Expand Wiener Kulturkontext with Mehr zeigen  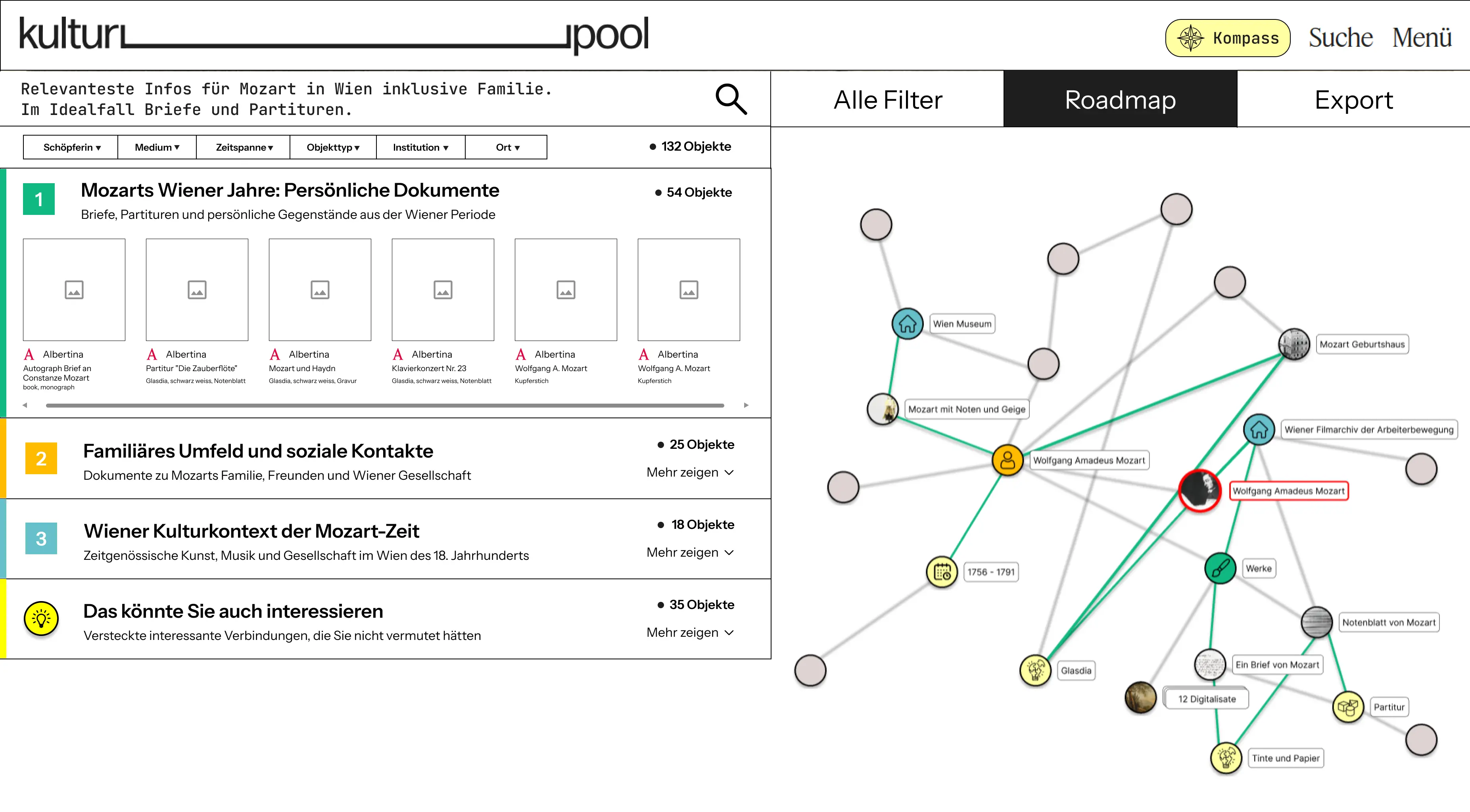(689, 552)
